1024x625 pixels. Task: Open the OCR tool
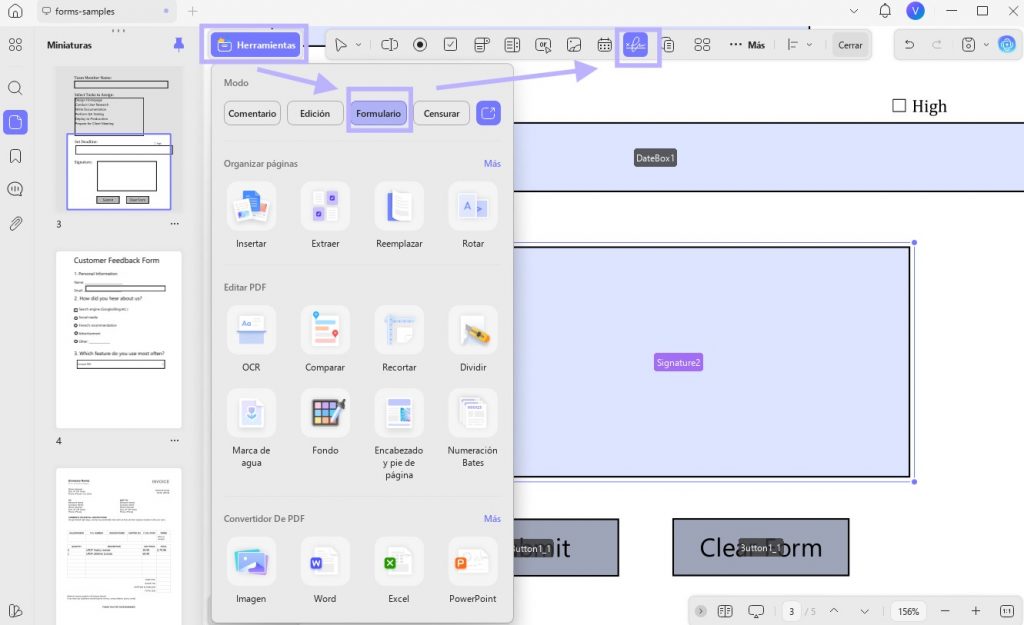coord(251,339)
